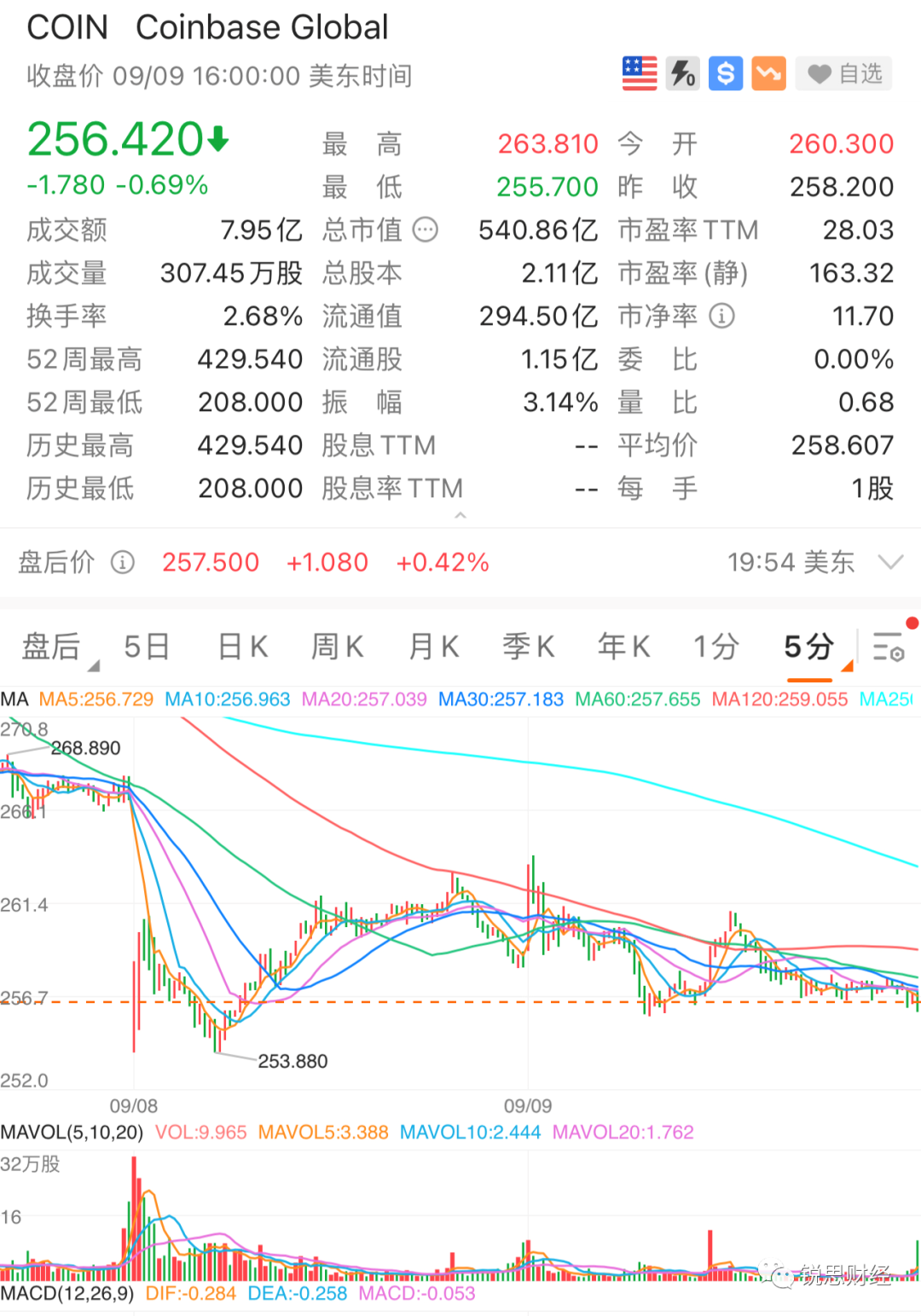The width and height of the screenshot is (921, 1316).
Task: Open info icon next to 盘后价
Action: tap(123, 562)
